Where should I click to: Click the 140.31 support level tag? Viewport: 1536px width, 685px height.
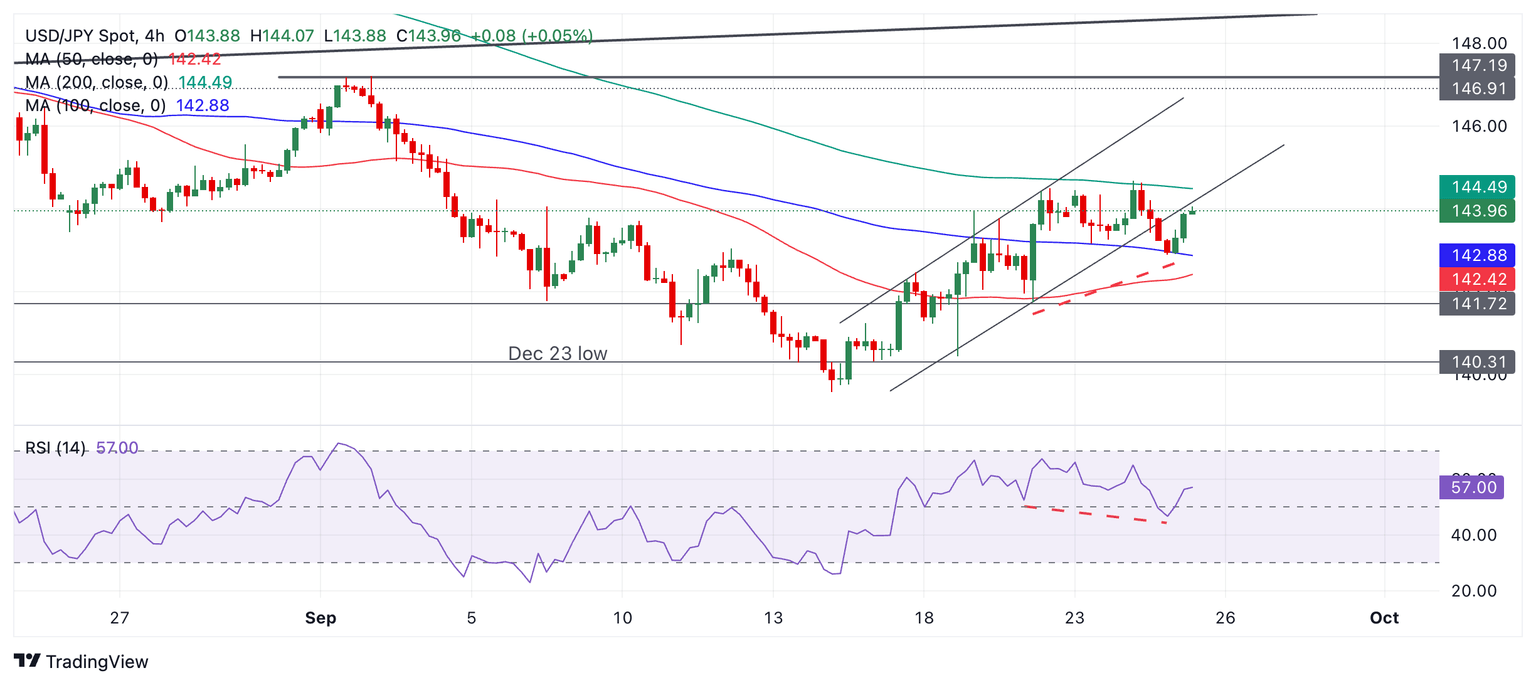(1476, 362)
